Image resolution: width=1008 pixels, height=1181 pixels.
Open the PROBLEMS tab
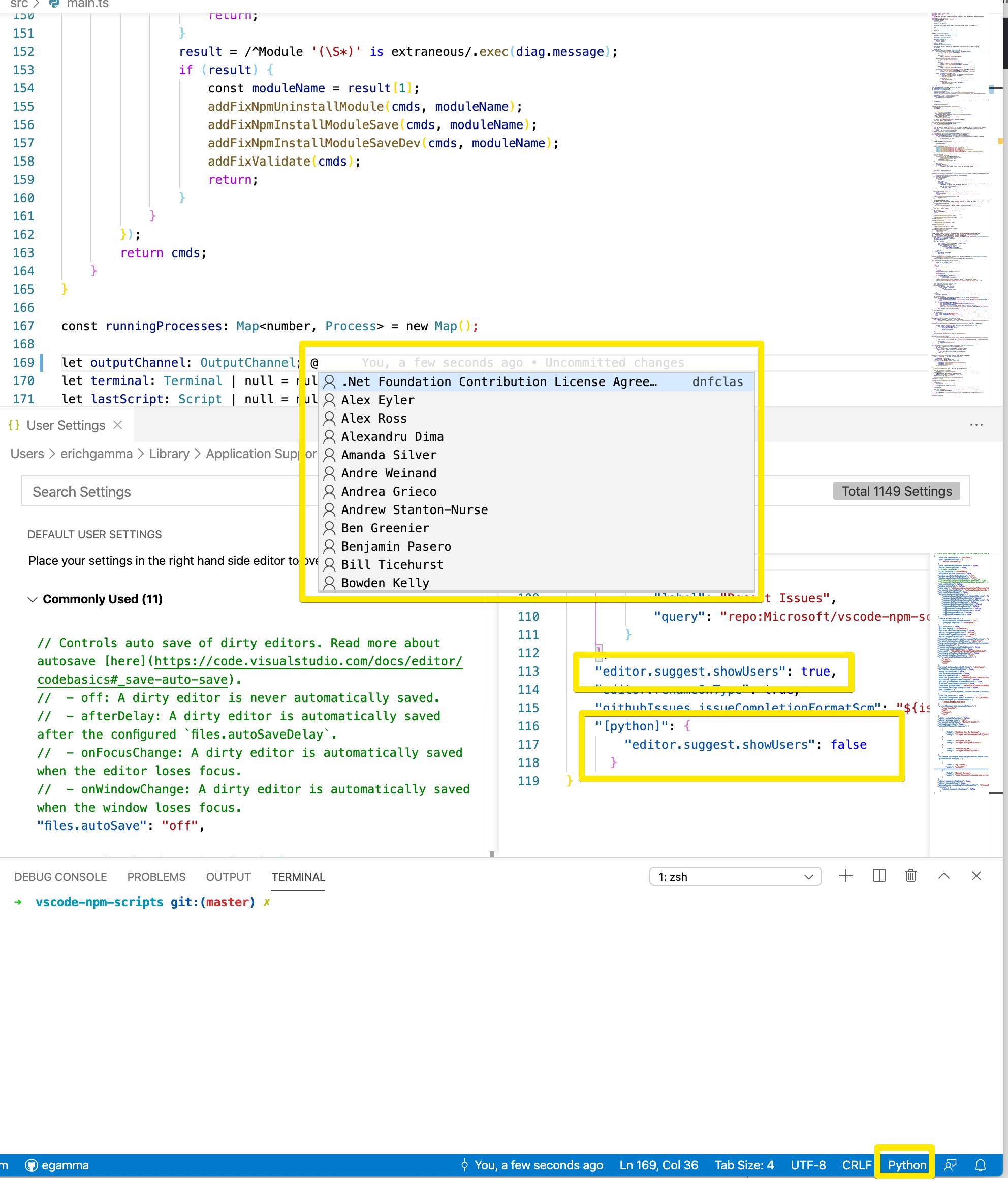click(156, 877)
